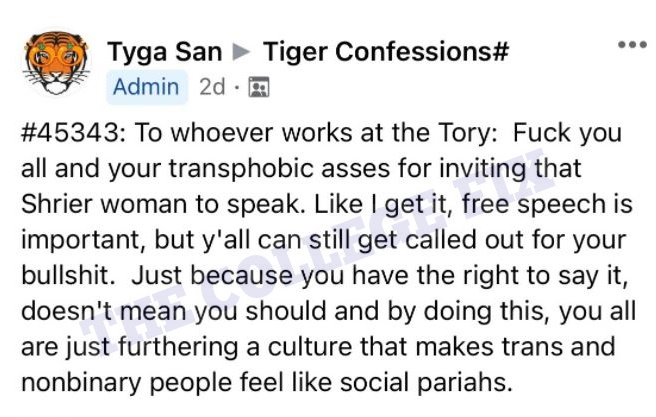Image resolution: width=656 pixels, height=417 pixels.
Task: Click the word Shrier in the post
Action: 56,204
